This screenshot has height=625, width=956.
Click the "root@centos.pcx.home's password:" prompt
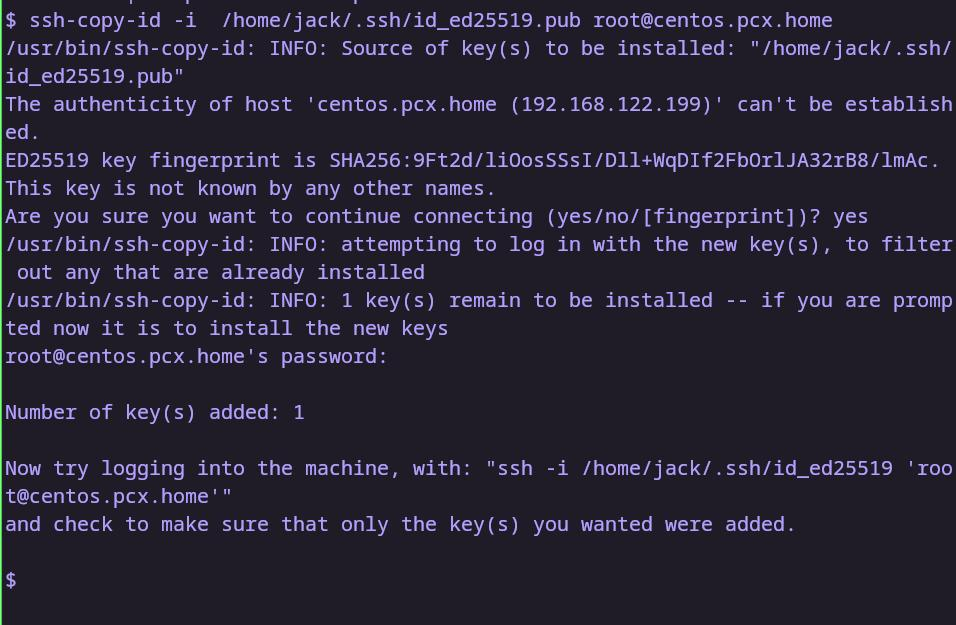(x=196, y=356)
